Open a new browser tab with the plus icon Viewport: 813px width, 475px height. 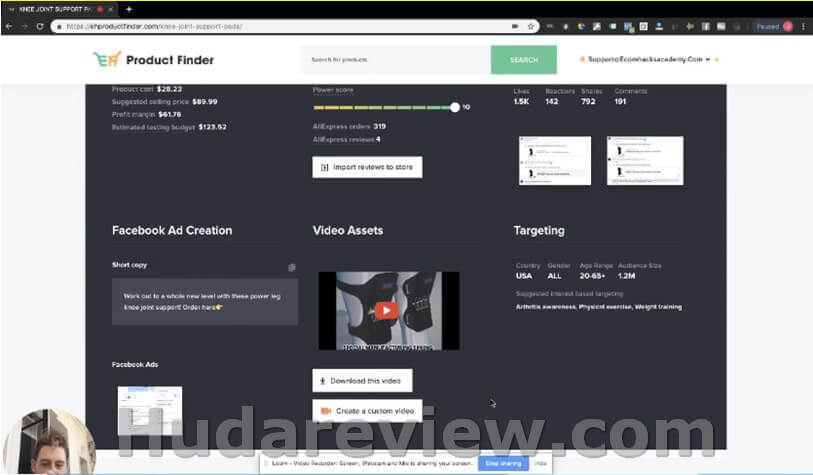coord(129,9)
